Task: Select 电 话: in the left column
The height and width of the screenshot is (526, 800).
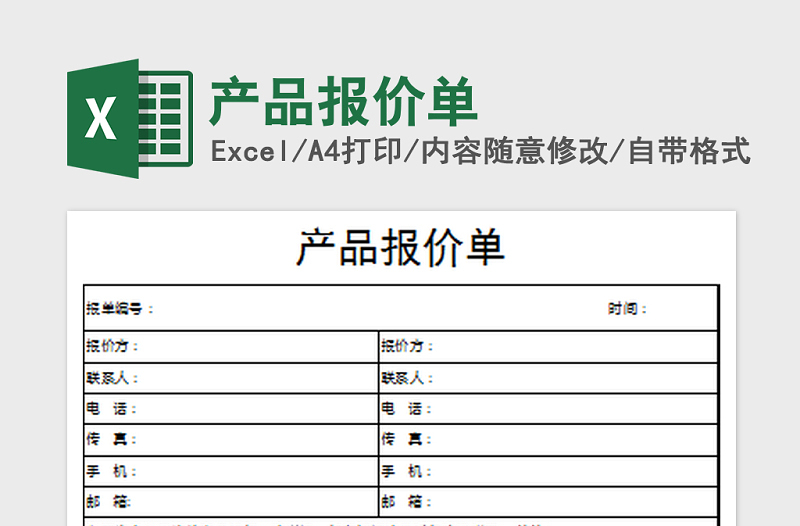Action: click(x=111, y=409)
